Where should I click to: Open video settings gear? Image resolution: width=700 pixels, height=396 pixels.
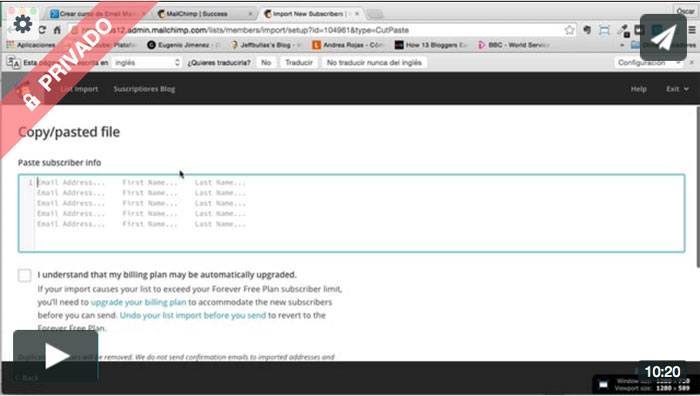click(22, 23)
